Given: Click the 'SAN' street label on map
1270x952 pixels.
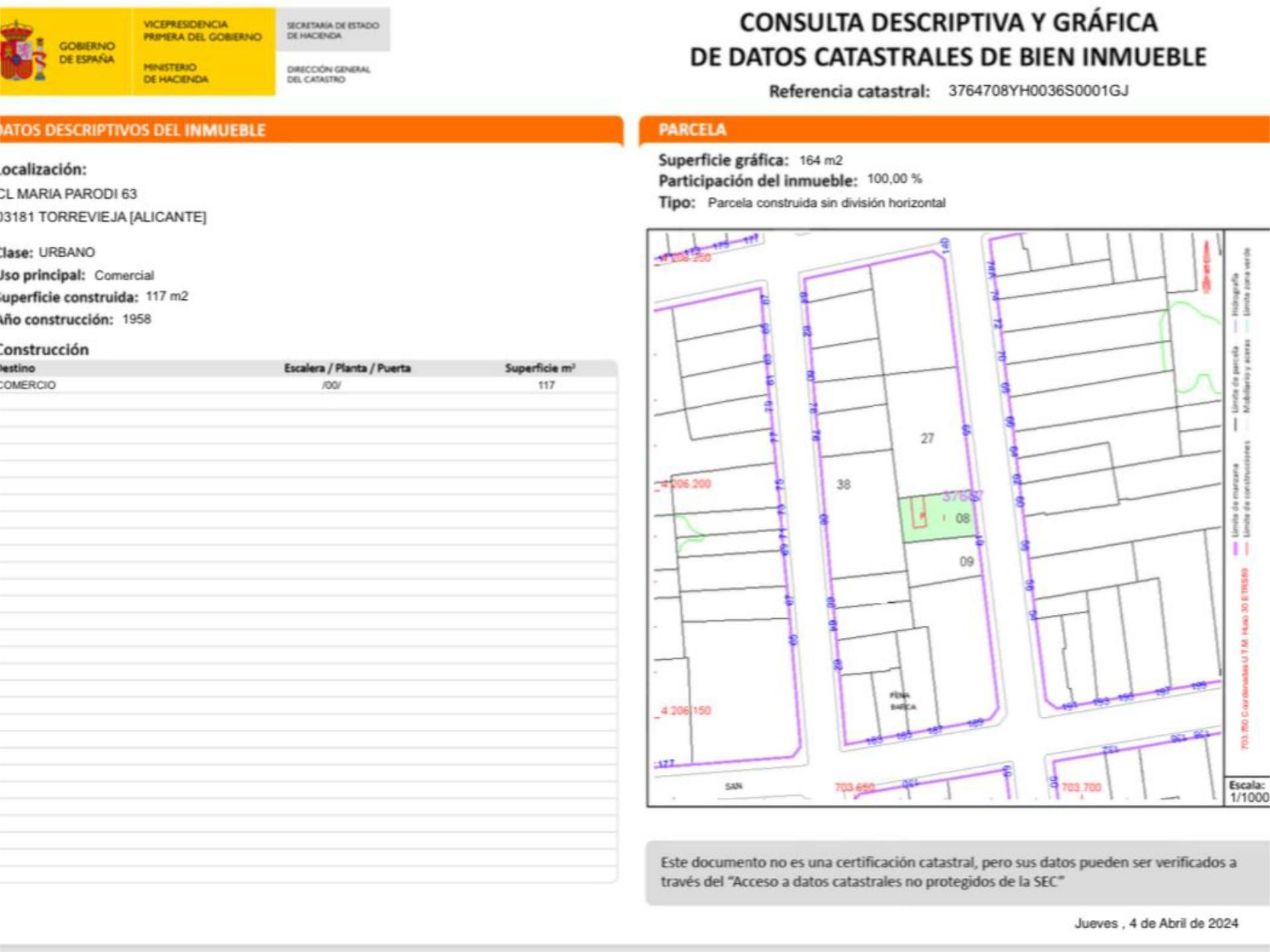Looking at the screenshot, I should 734,786.
